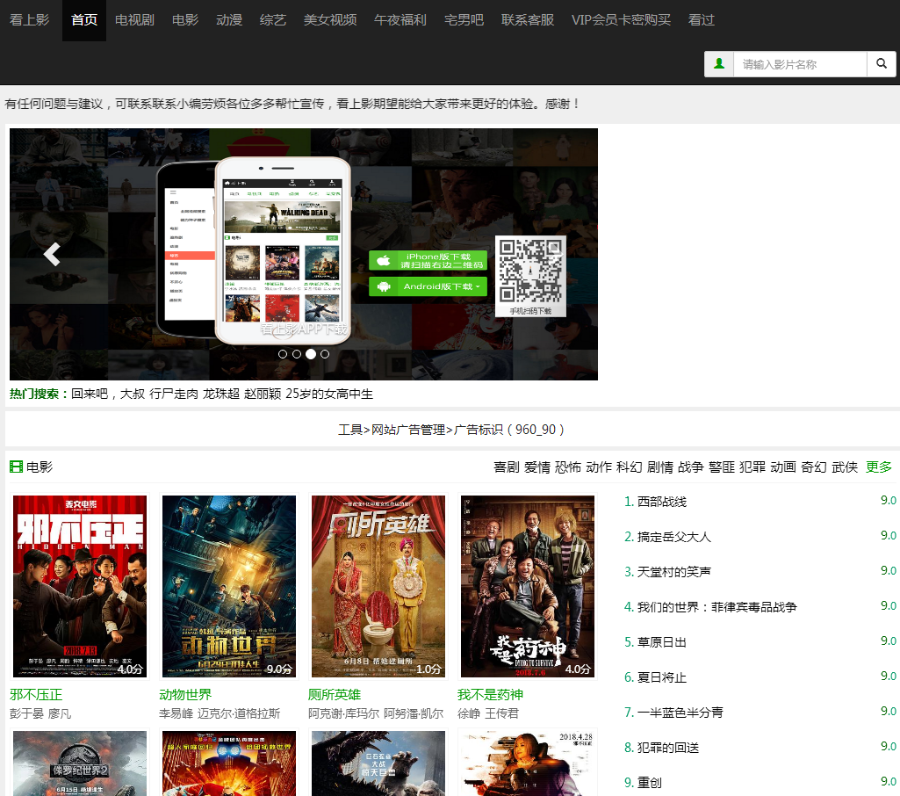Open the 美女视频 menu item
The image size is (900, 796).
coord(330,20)
